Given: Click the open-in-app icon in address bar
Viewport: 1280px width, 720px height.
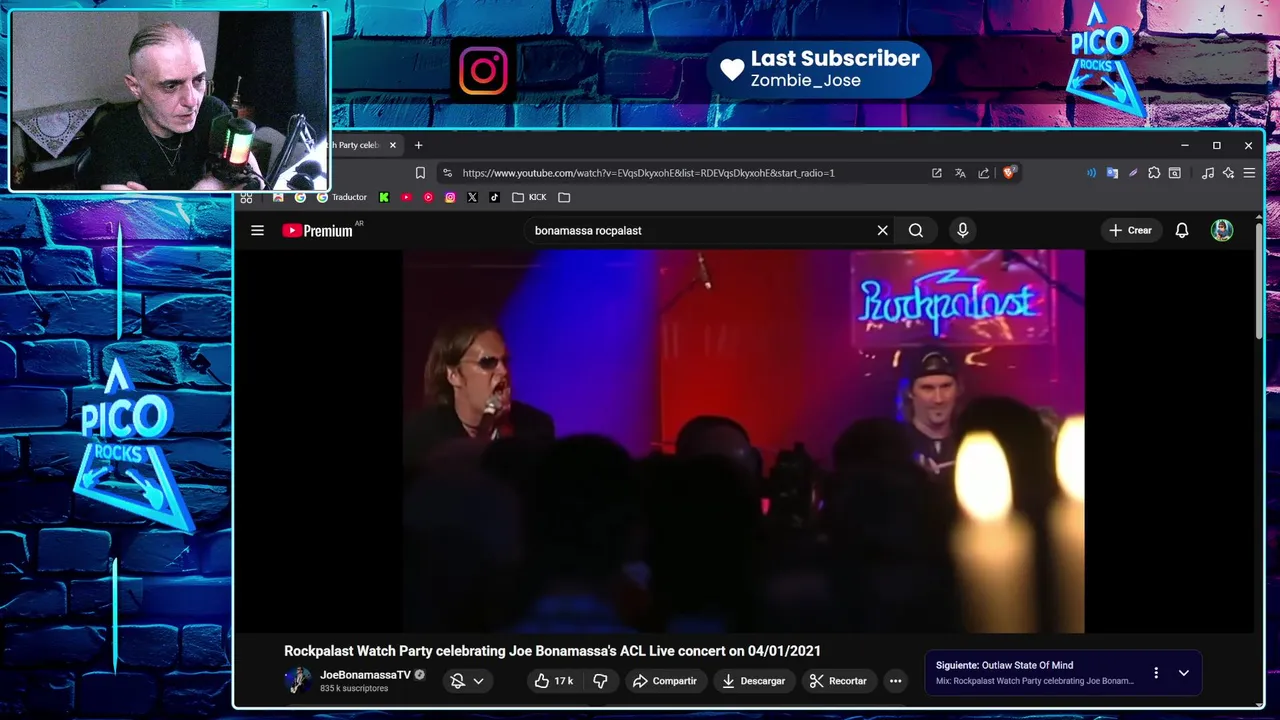Looking at the screenshot, I should pos(936,173).
